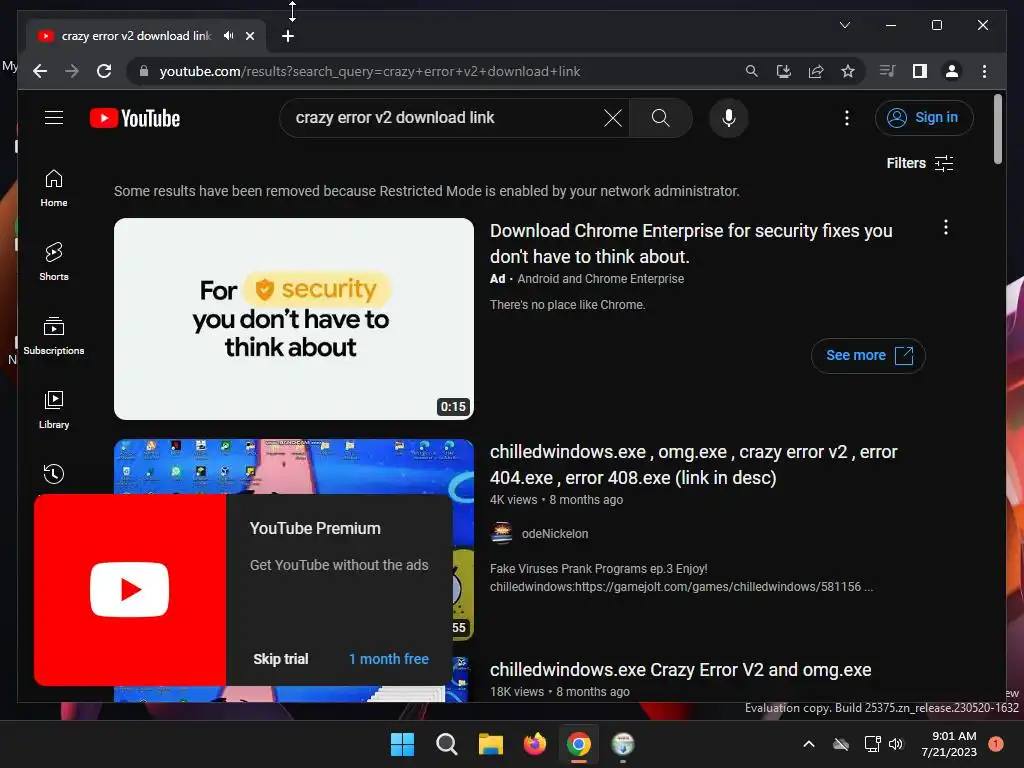
Task: Open YouTube settings three-dot menu
Action: click(x=846, y=118)
